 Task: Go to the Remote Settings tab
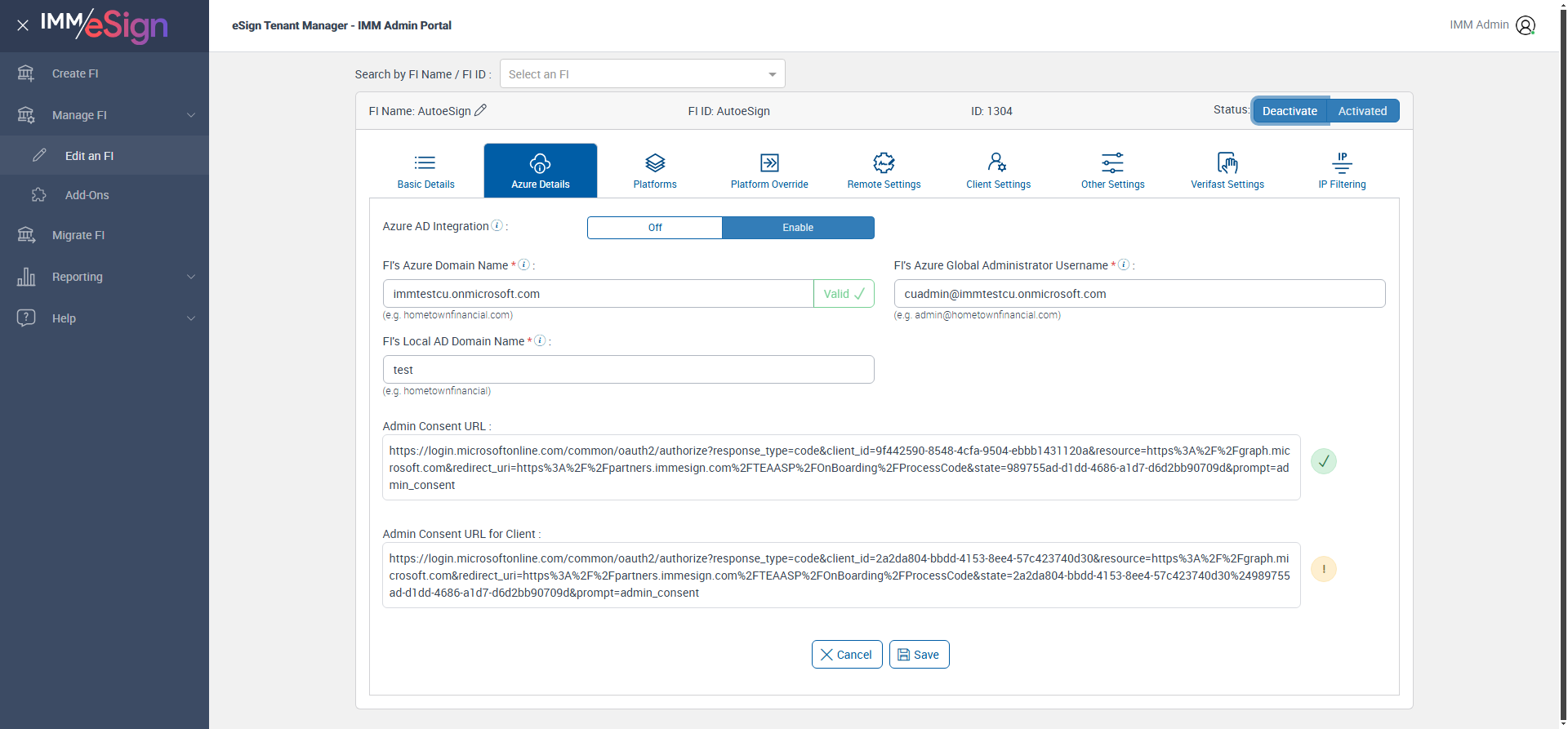tap(884, 171)
